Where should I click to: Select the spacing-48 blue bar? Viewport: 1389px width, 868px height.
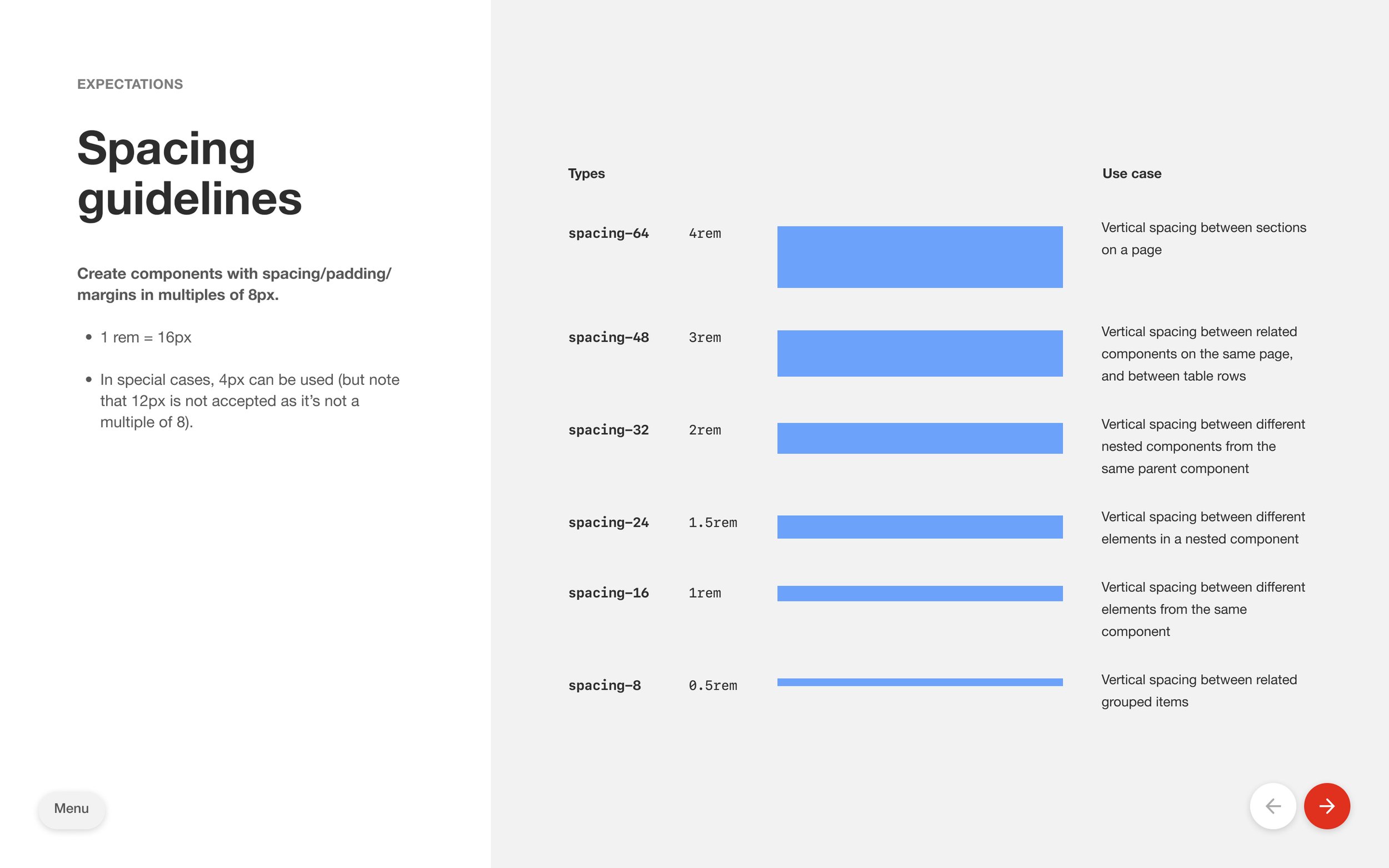click(919, 353)
